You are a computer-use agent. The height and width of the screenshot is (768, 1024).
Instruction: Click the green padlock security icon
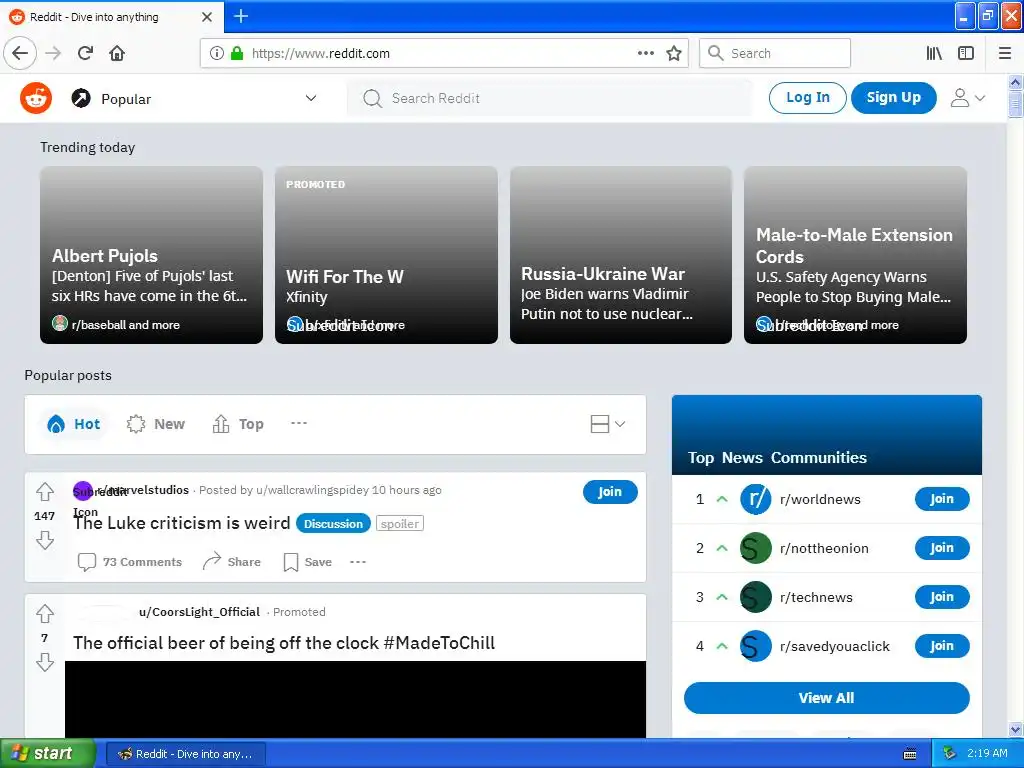[237, 53]
